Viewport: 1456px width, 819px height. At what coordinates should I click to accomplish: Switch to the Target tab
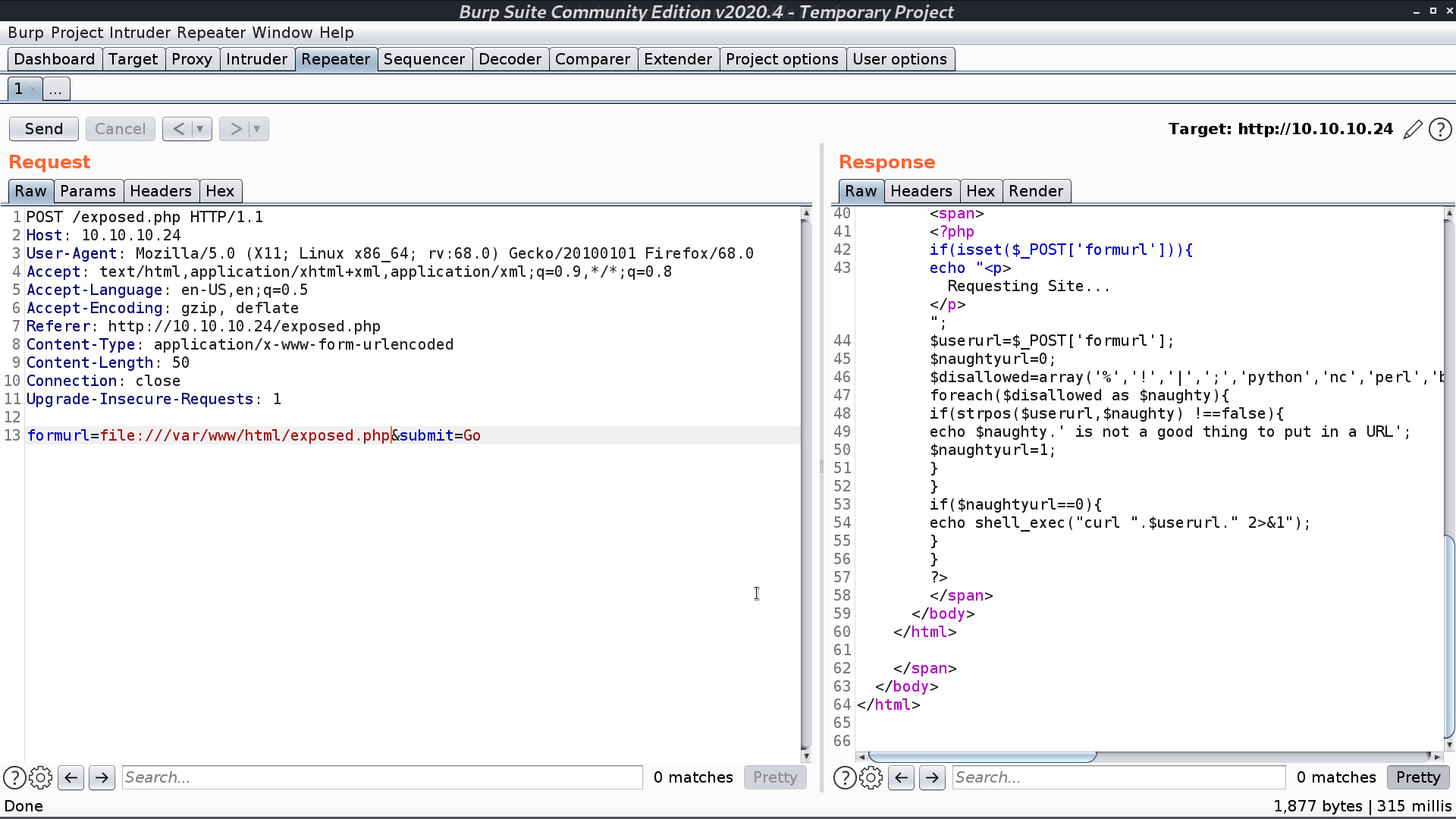(x=133, y=59)
